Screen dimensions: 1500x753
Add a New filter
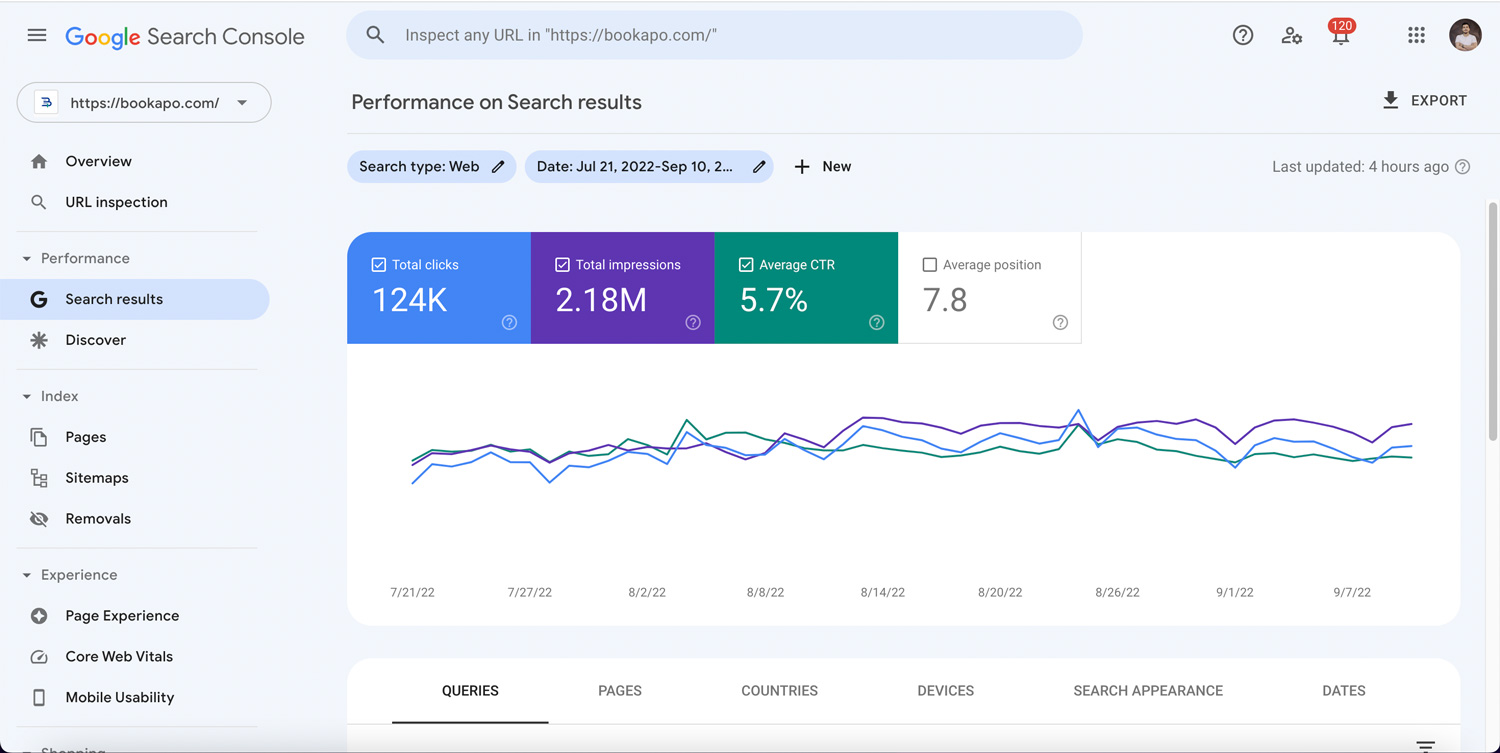coord(822,167)
